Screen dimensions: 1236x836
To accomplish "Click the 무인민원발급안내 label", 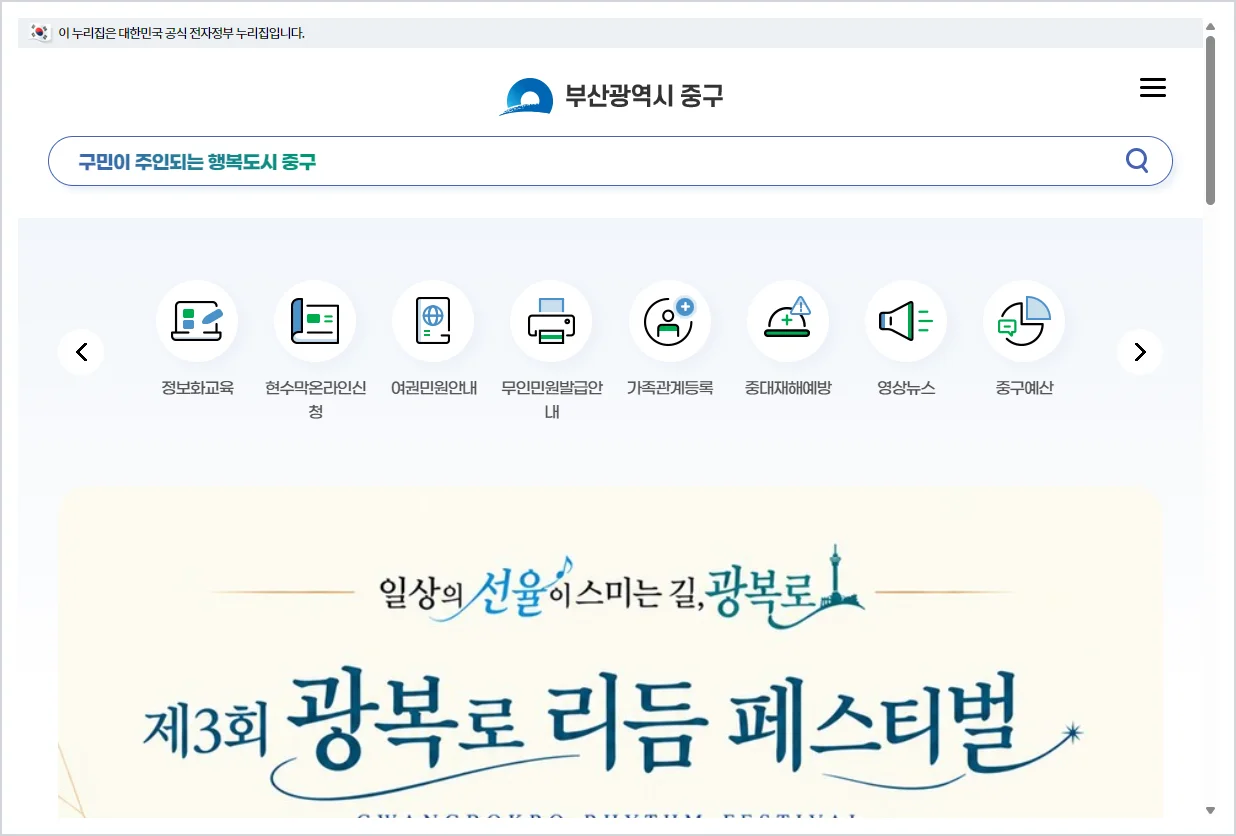I will coord(551,400).
